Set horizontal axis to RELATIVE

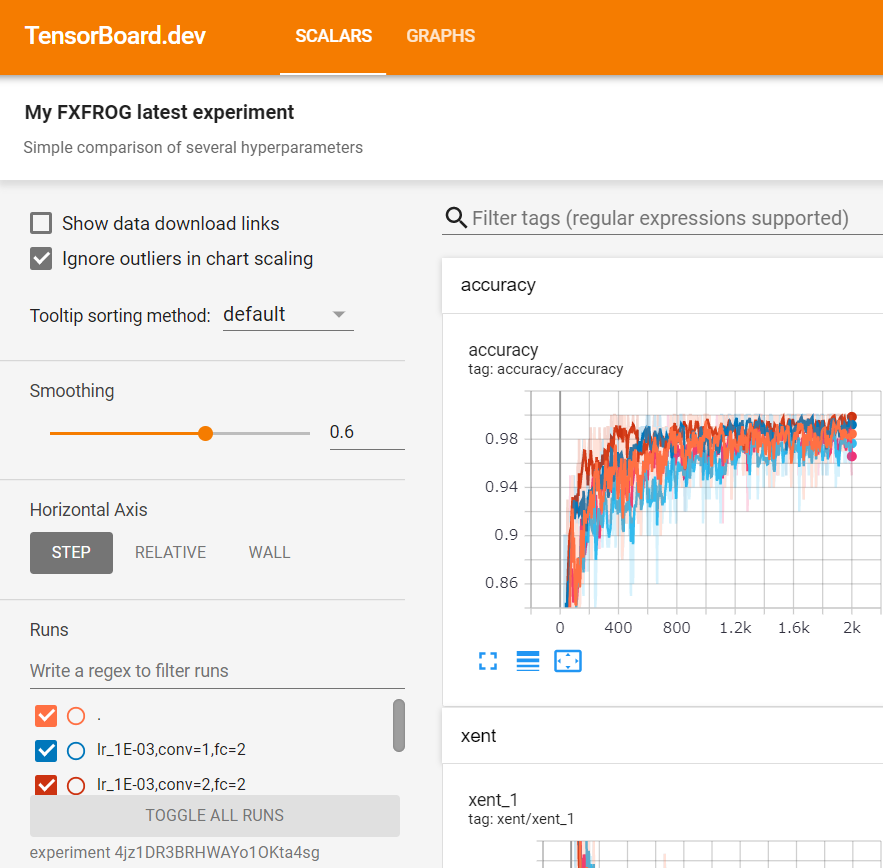click(170, 552)
